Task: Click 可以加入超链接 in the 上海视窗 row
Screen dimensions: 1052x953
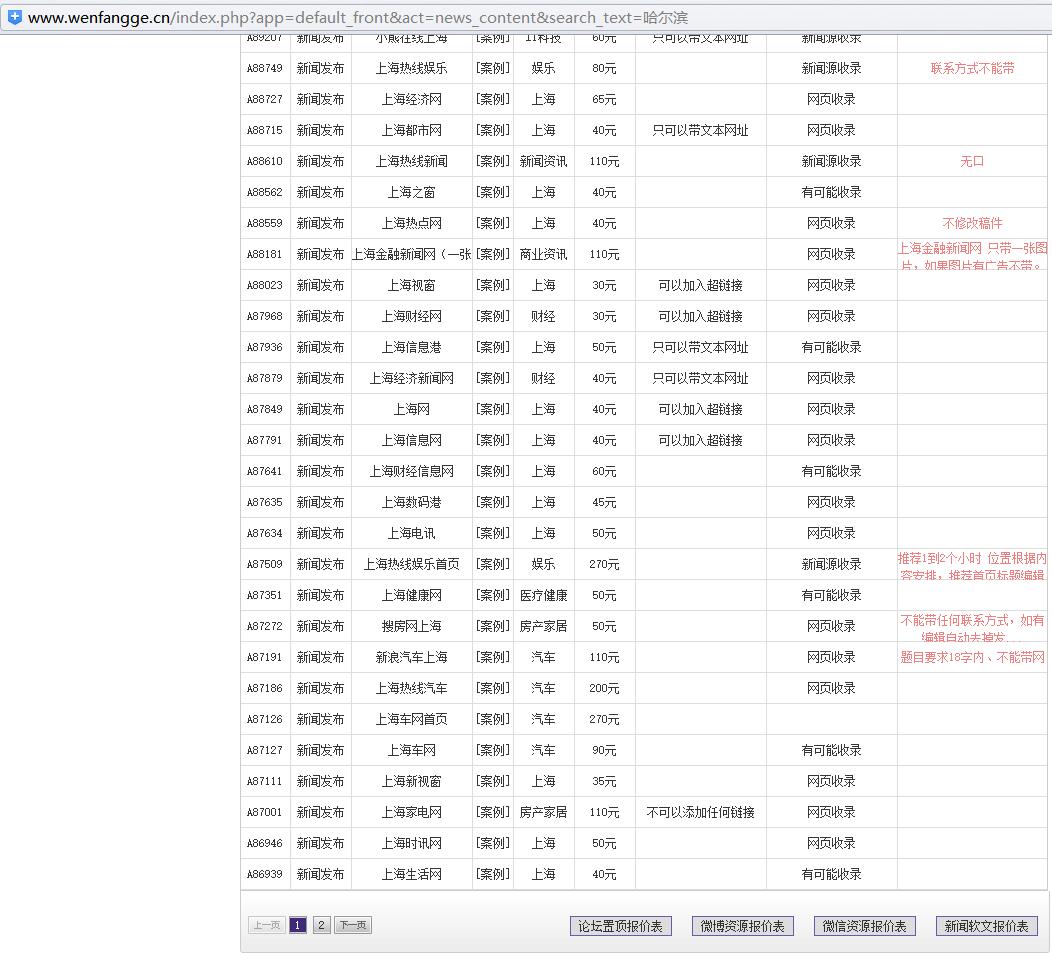Action: pyautogui.click(x=700, y=285)
